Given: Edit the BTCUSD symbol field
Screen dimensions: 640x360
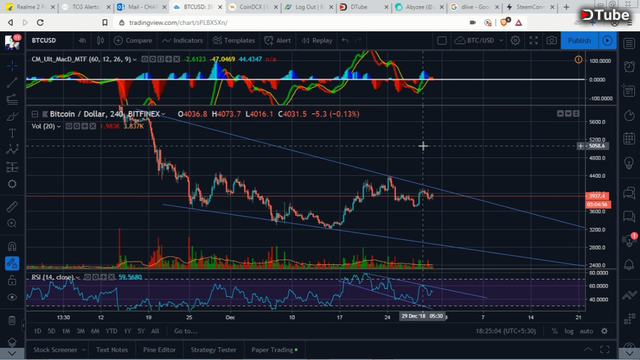Looking at the screenshot, I should [44, 40].
